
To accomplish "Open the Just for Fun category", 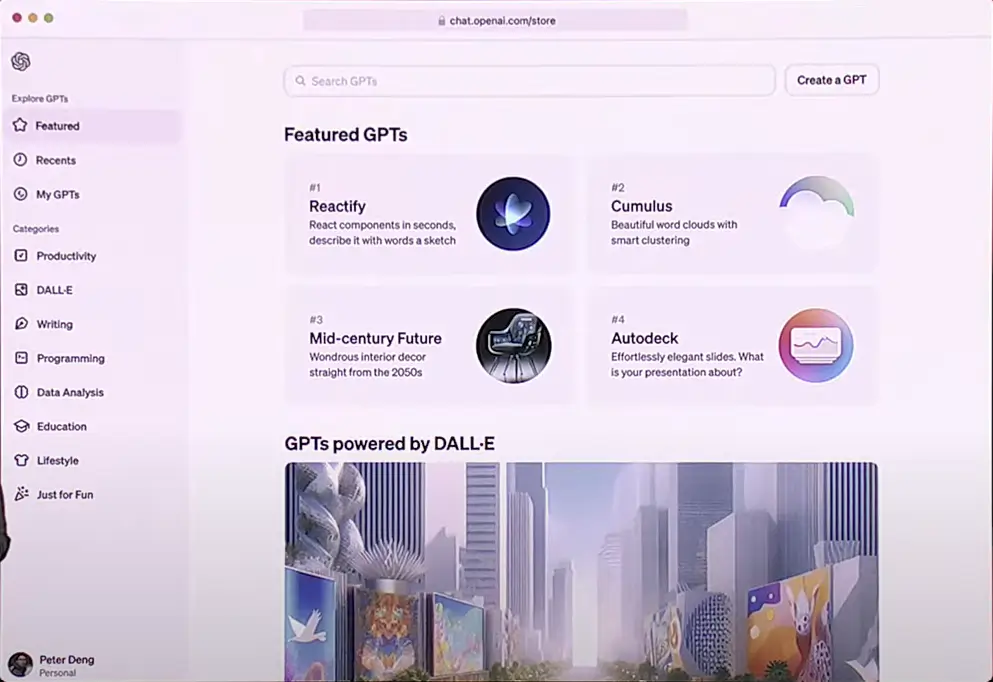I will click(64, 495).
